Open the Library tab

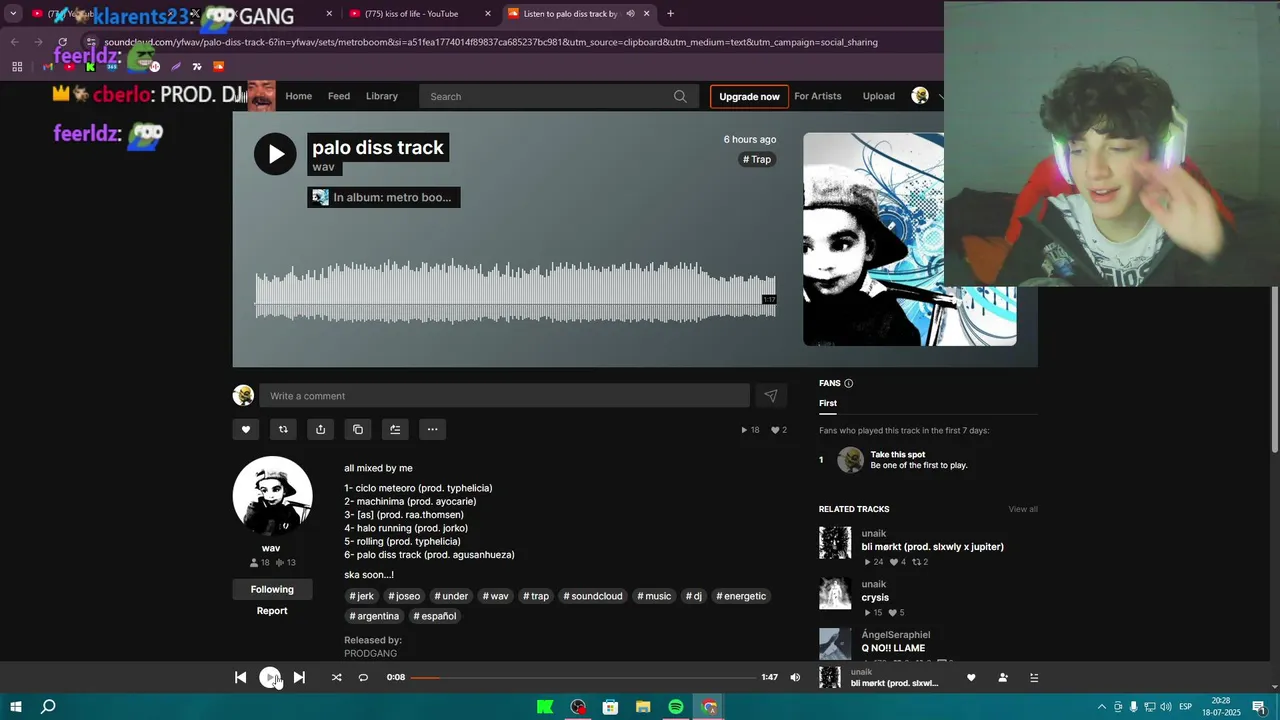point(382,96)
